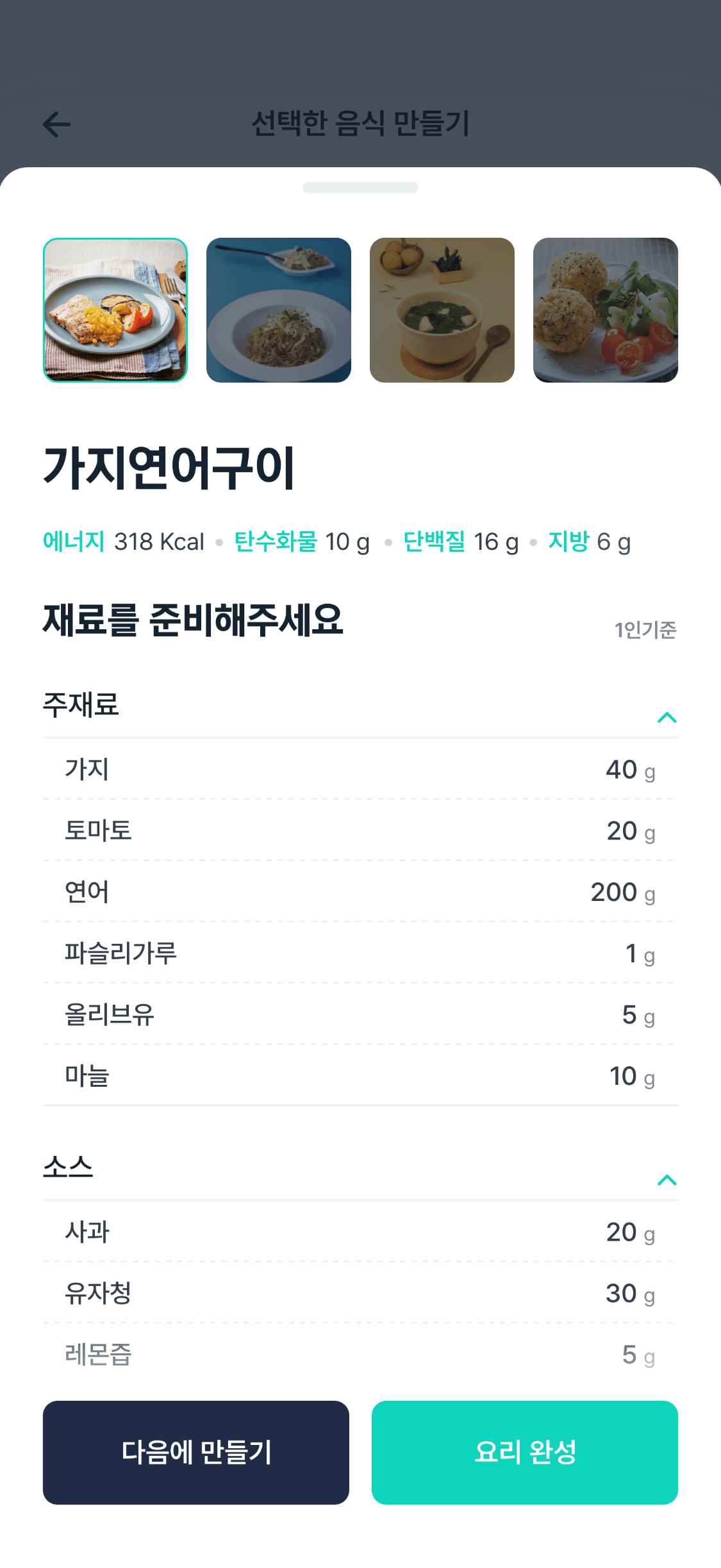
Task: Select the noodle dish thumbnail
Action: 279,310
